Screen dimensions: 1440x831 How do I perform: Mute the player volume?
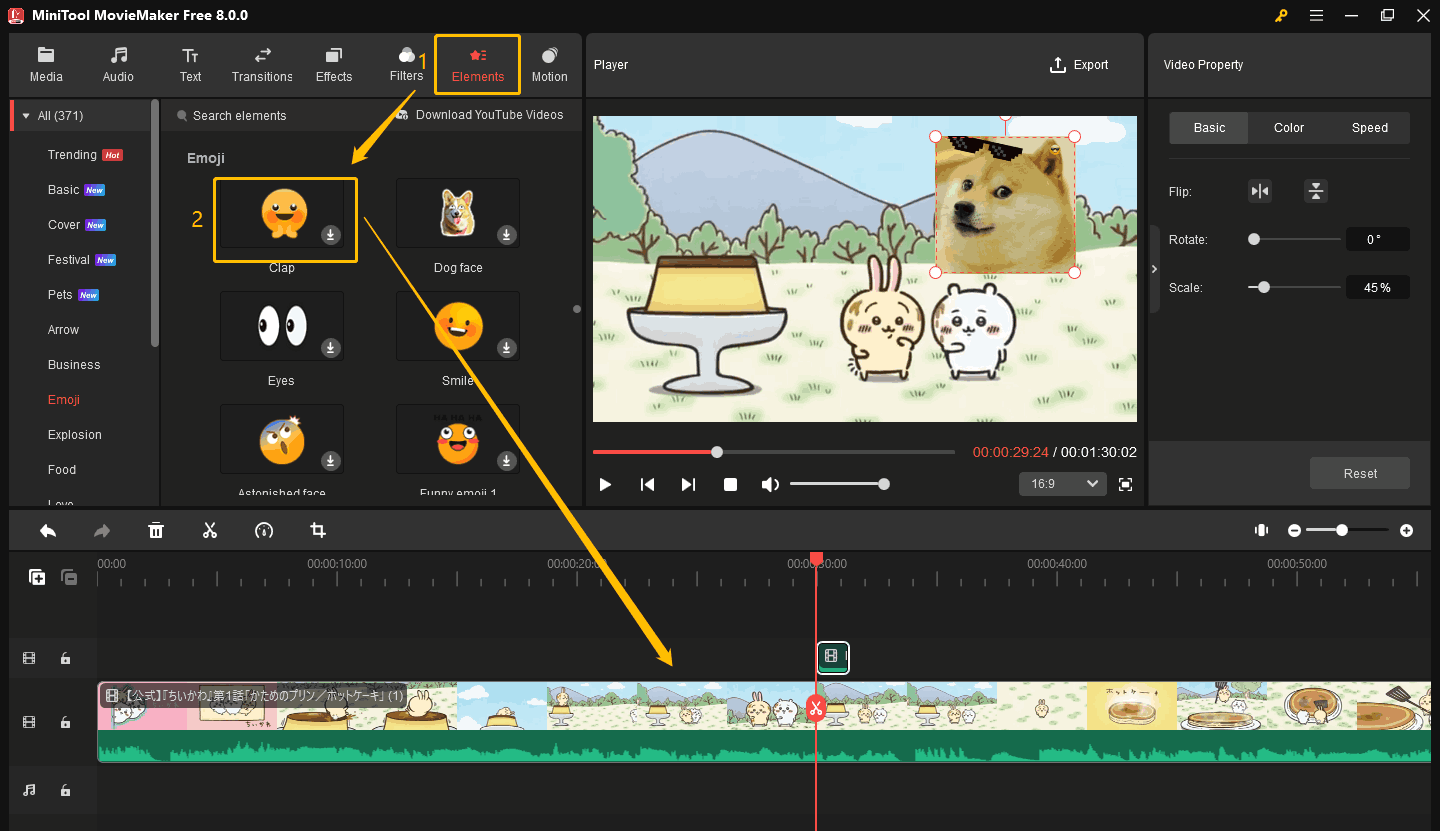[770, 484]
